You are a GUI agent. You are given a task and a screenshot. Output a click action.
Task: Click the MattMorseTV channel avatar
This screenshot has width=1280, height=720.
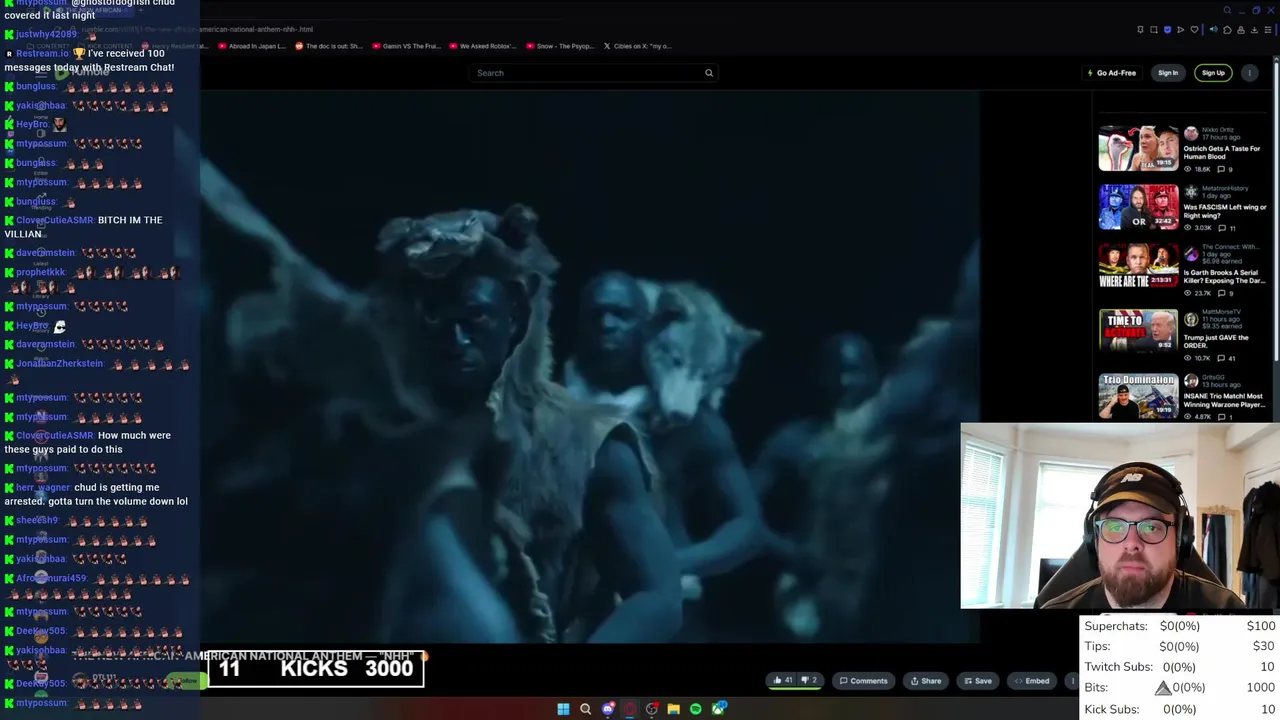(x=1191, y=319)
